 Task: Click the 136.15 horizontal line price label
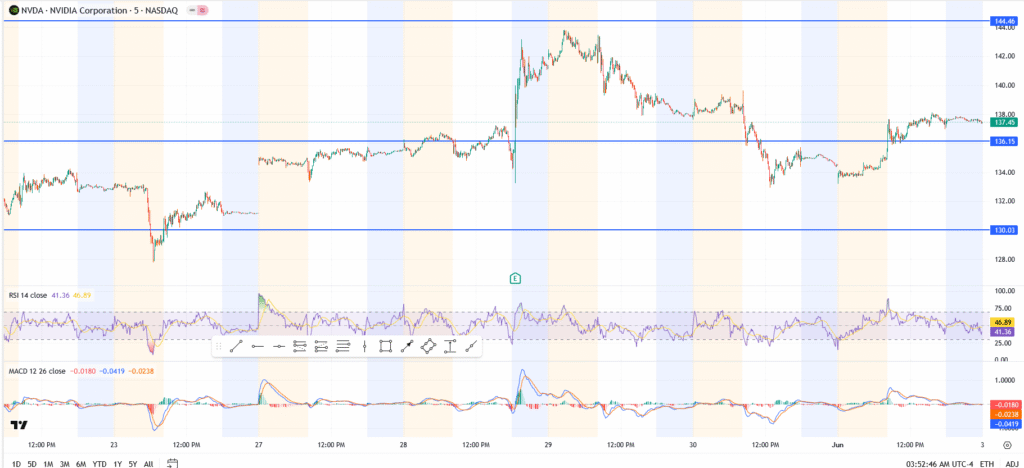coord(1003,141)
